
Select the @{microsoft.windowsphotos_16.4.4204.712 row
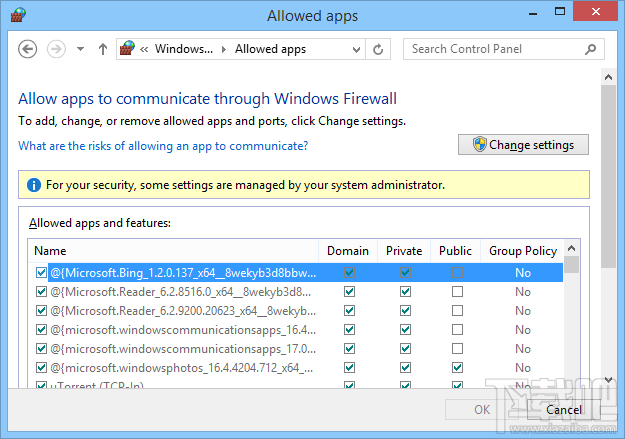pos(296,368)
